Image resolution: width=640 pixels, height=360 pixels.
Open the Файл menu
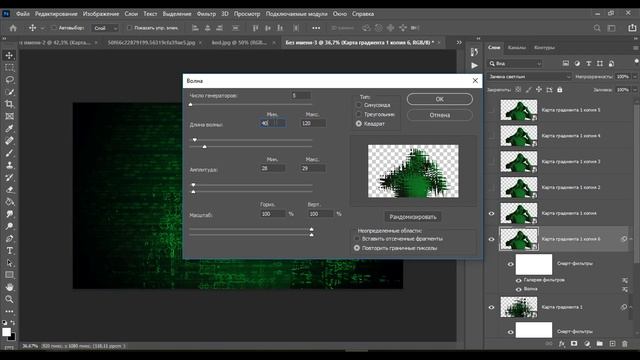click(22, 13)
